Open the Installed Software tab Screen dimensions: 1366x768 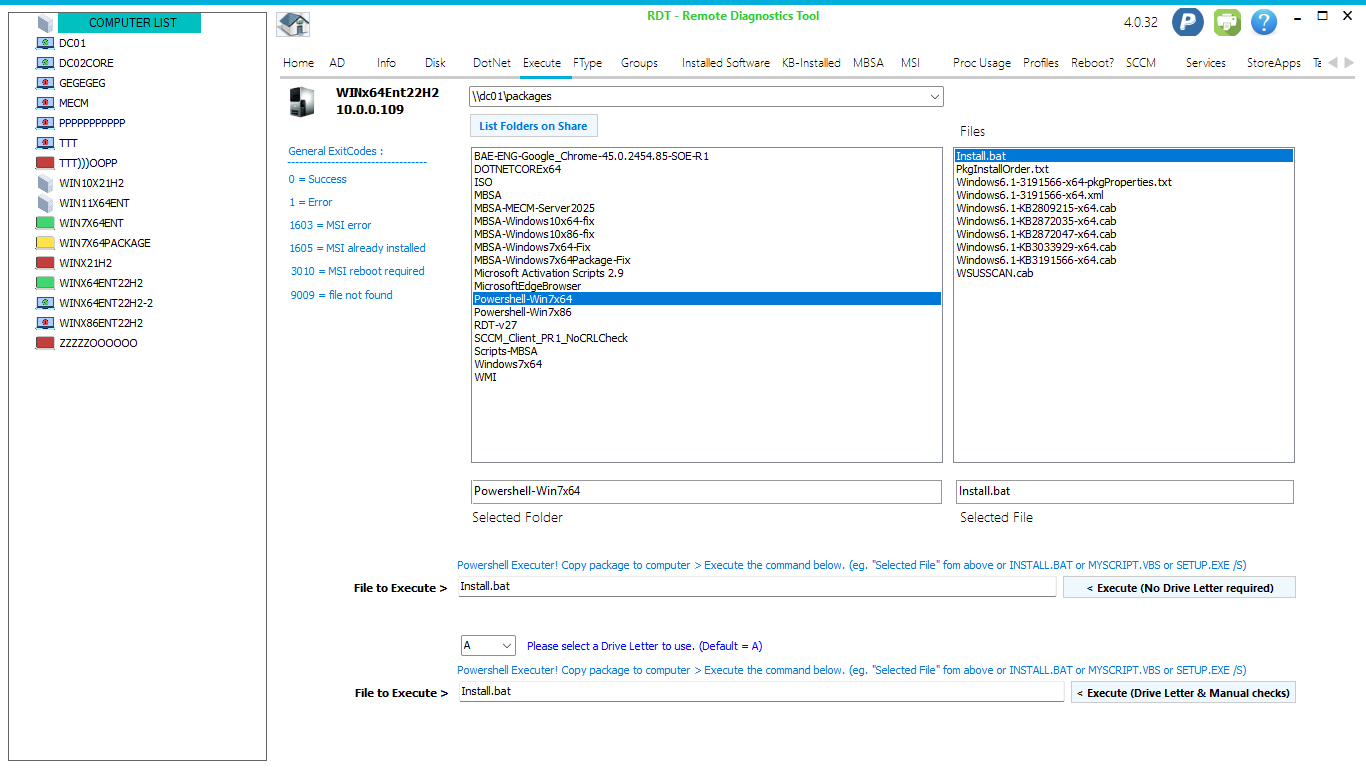[x=726, y=62]
